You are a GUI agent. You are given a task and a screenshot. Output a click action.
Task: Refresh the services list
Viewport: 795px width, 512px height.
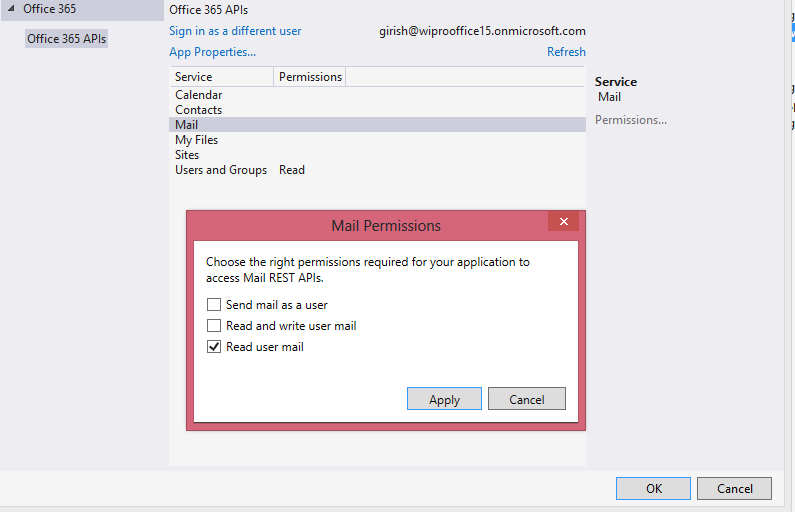(566, 52)
